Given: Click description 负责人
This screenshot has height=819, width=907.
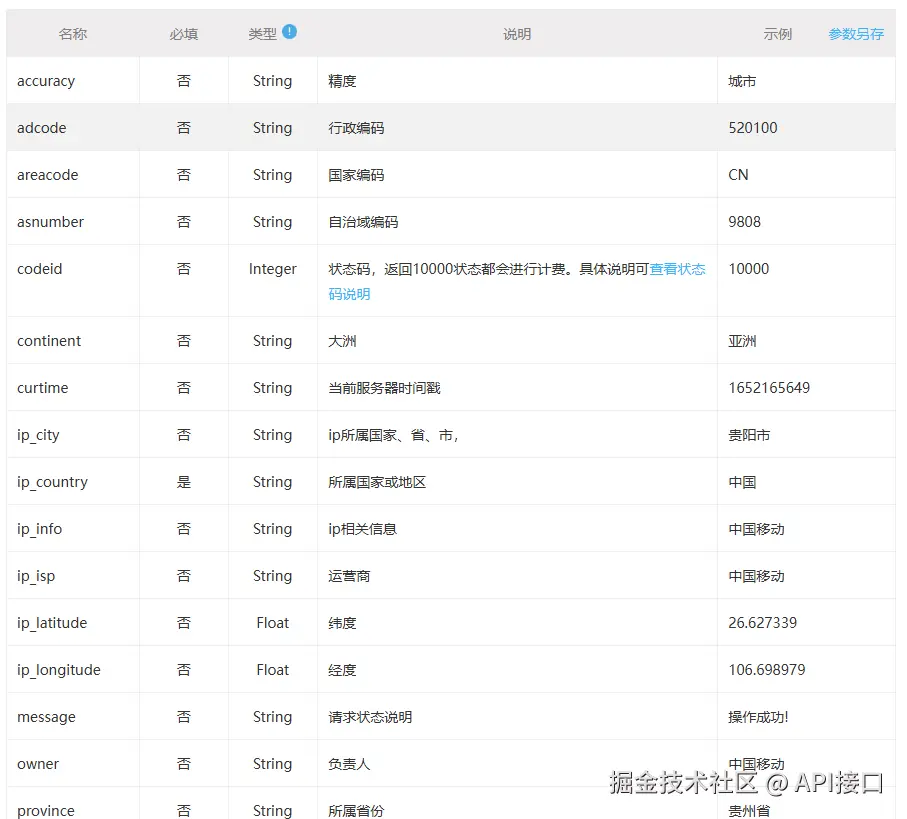Looking at the screenshot, I should pyautogui.click(x=349, y=763).
